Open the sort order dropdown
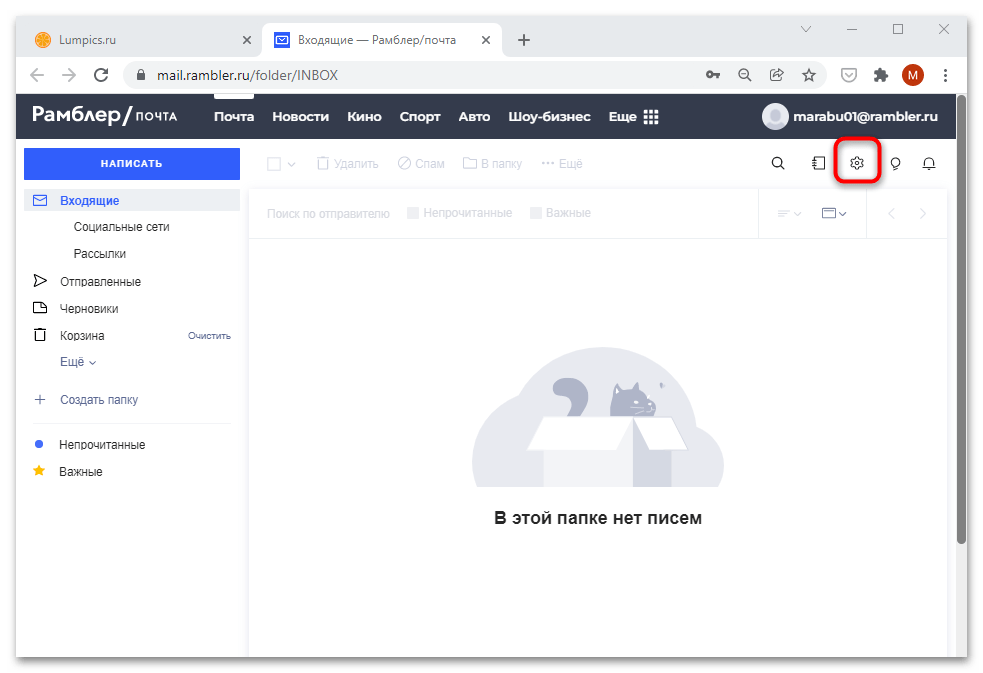The height and width of the screenshot is (673, 983). tap(789, 214)
